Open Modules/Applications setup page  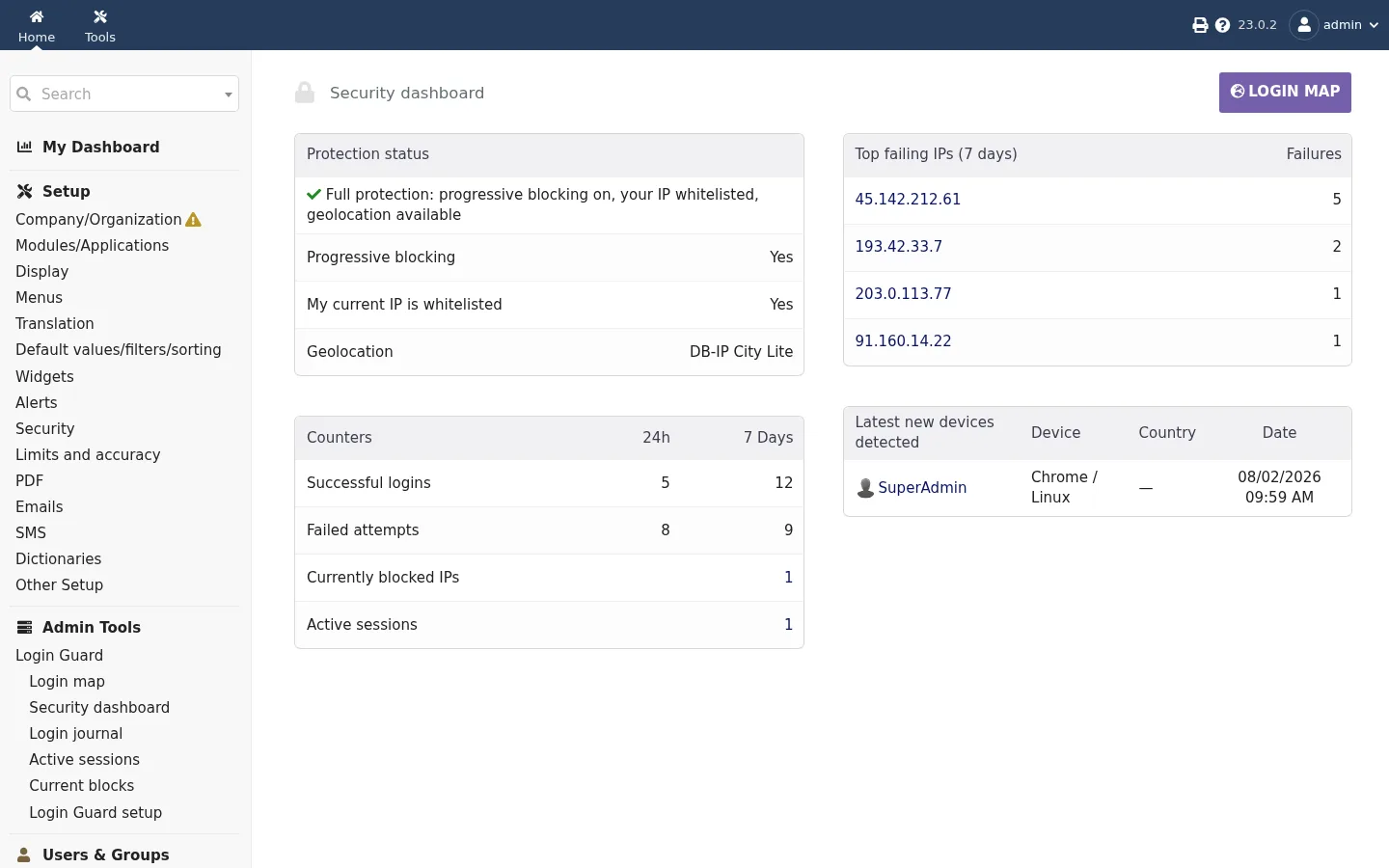coord(92,246)
